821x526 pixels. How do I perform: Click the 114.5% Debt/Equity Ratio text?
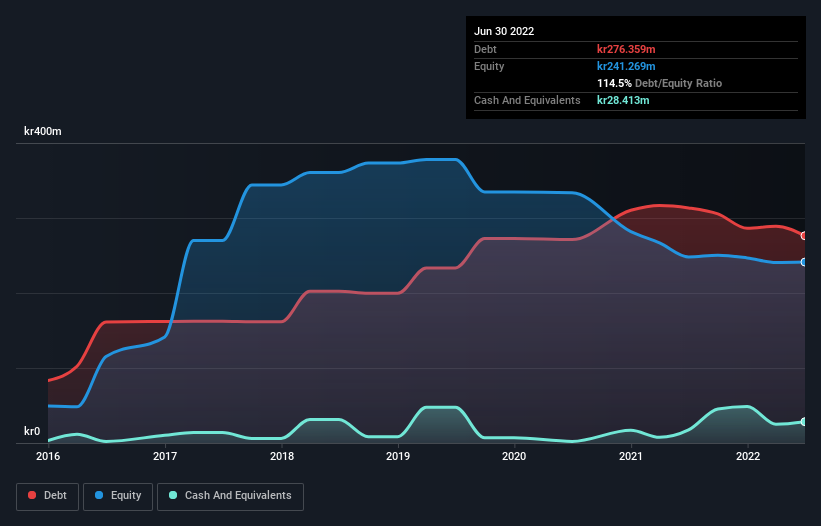[659, 83]
